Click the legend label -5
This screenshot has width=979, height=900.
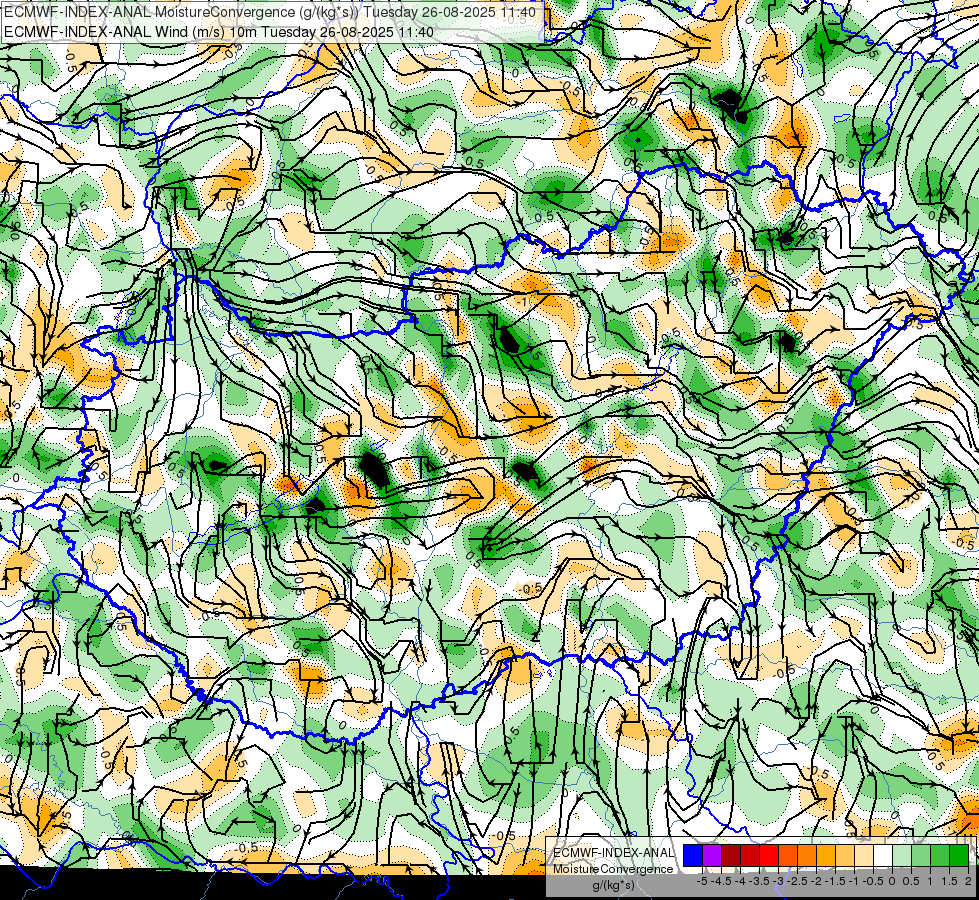[x=702, y=881]
